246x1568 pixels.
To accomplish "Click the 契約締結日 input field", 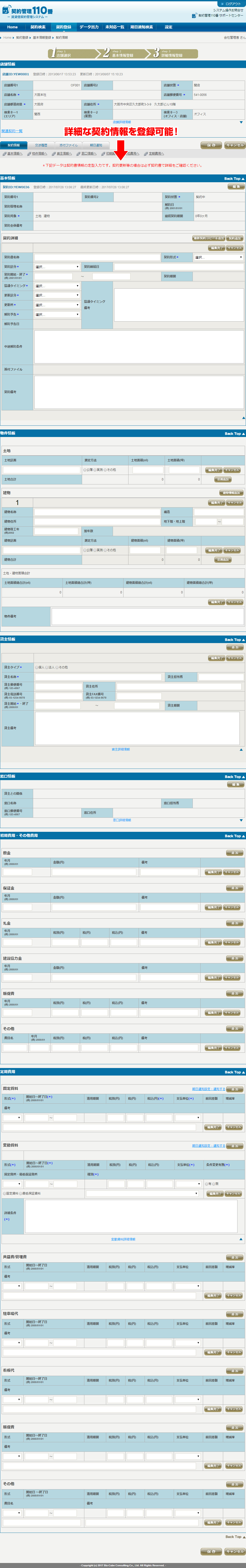I will pyautogui.click(x=178, y=267).
